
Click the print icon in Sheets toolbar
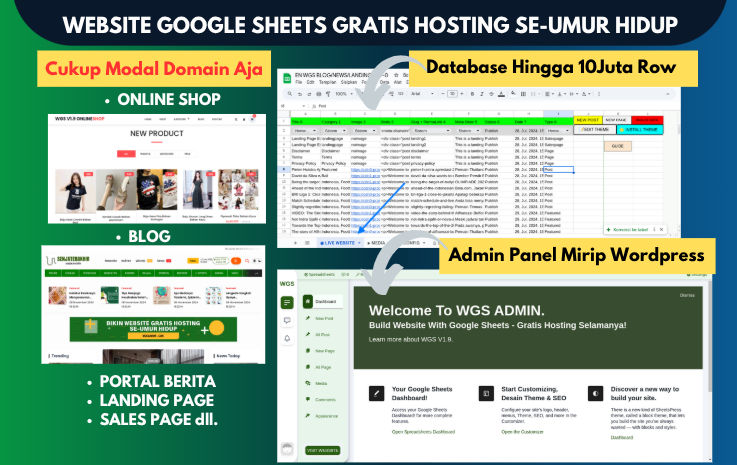point(319,94)
